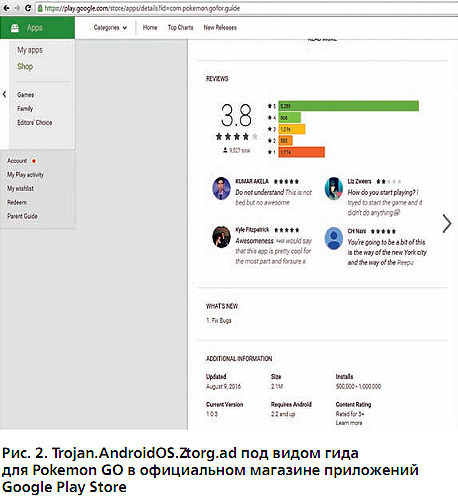Click the 'How do you start playing?' review

pos(385,203)
